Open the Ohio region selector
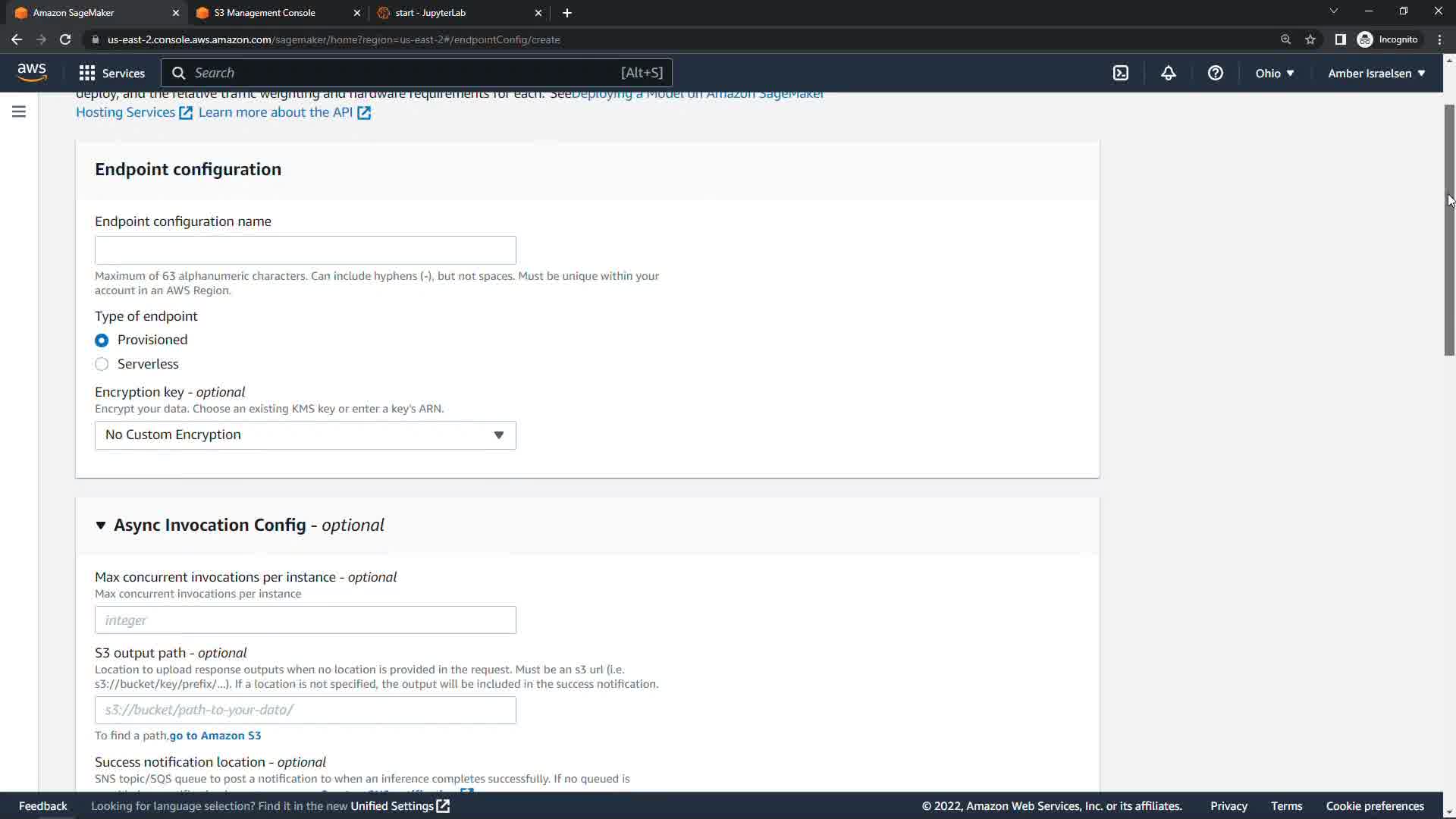Viewport: 1456px width, 819px height. 1274,74
